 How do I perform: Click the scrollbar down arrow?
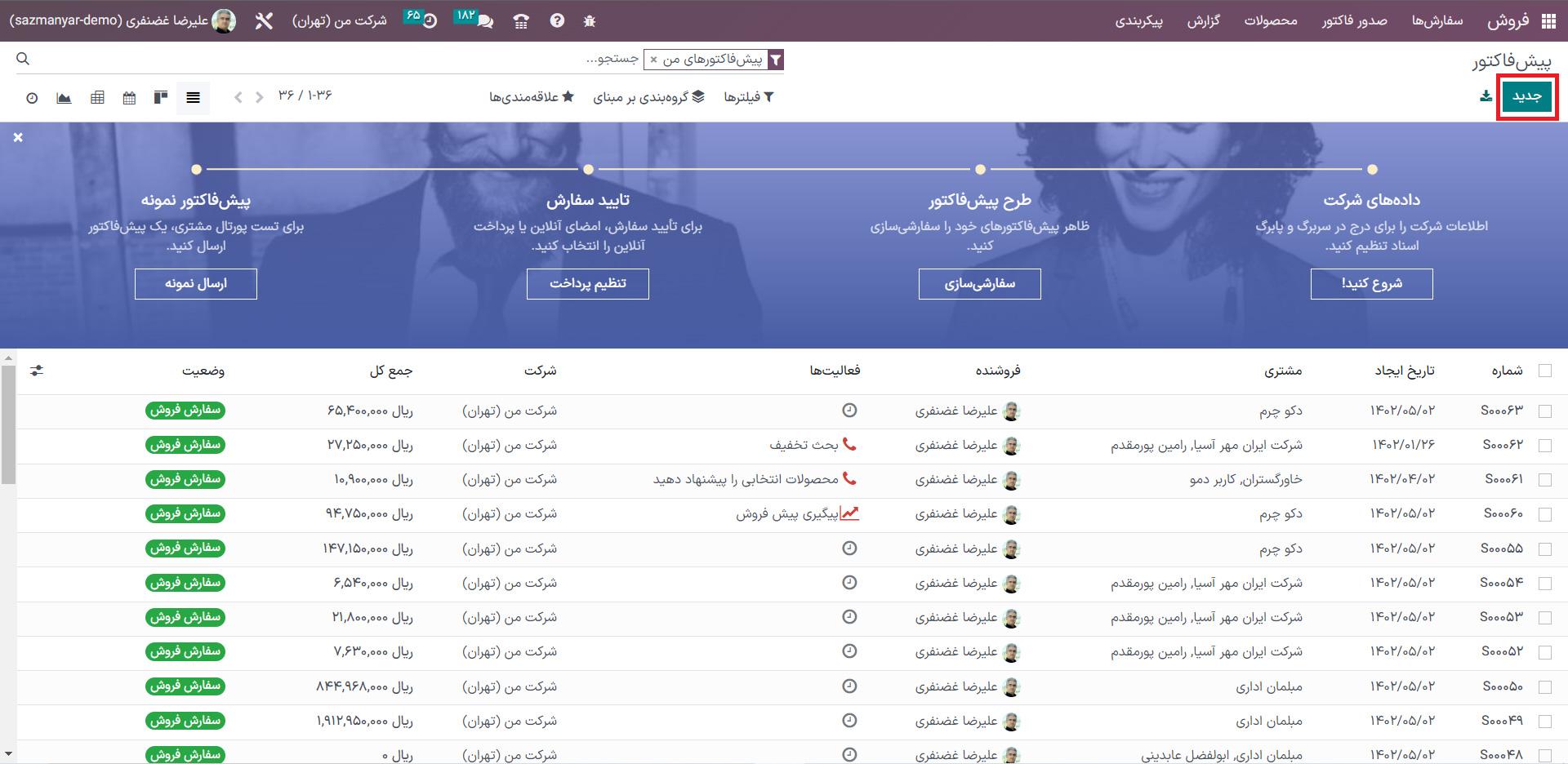pos(7,753)
